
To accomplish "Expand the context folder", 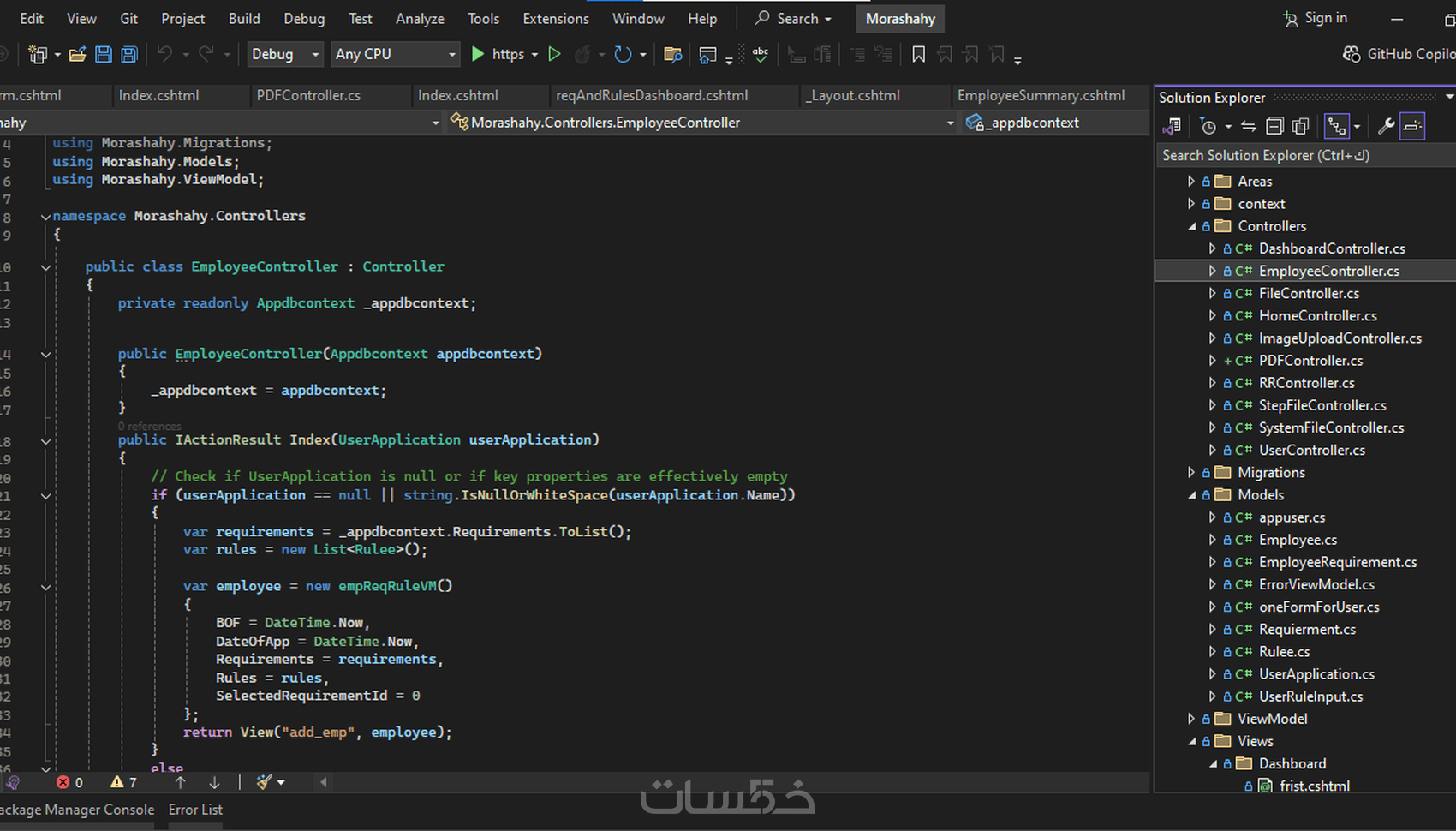I will (x=1190, y=204).
